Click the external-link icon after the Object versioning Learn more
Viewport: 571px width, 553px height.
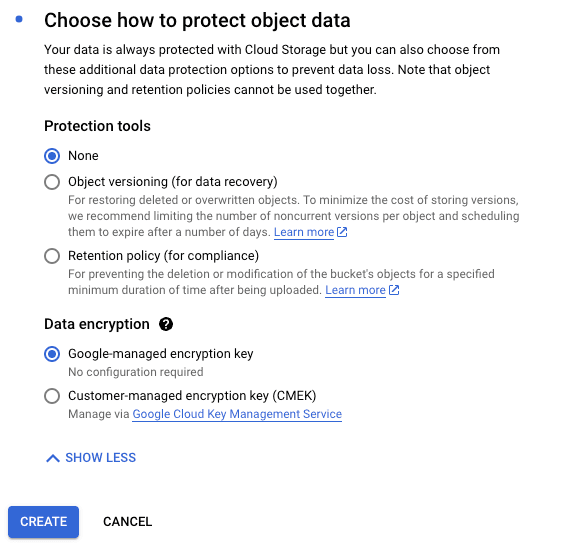[x=342, y=232]
